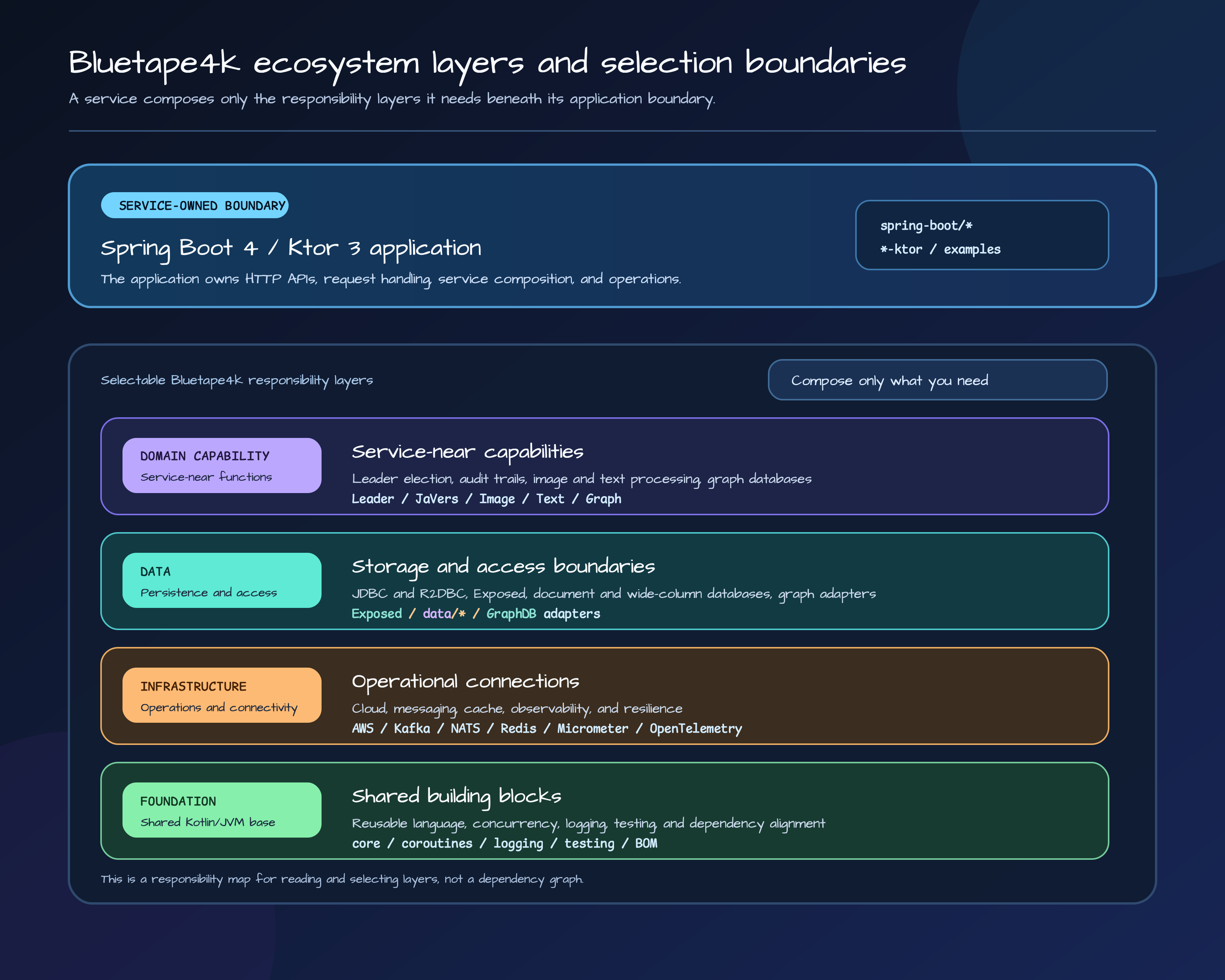
Task: Click the SERVICE-OWNED BOUNDARY badge
Action: click(x=194, y=205)
